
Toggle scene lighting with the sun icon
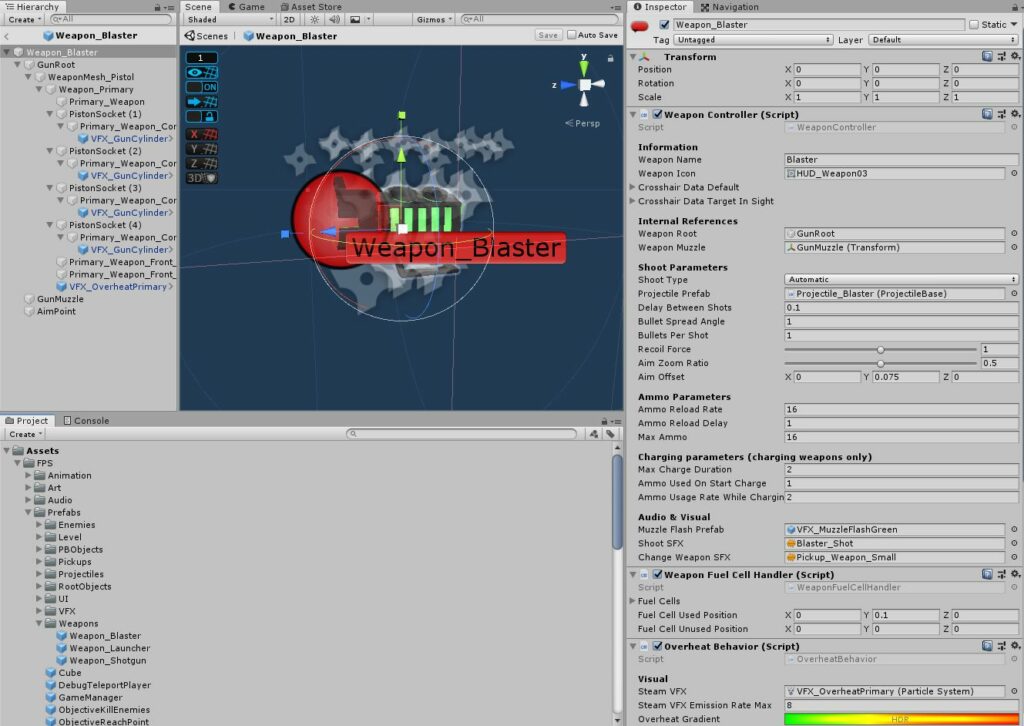314,19
